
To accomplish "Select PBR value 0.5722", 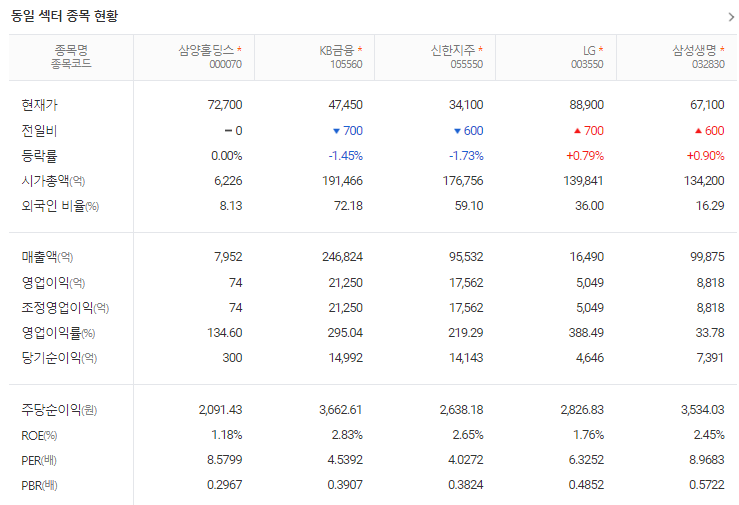I will (x=707, y=485).
